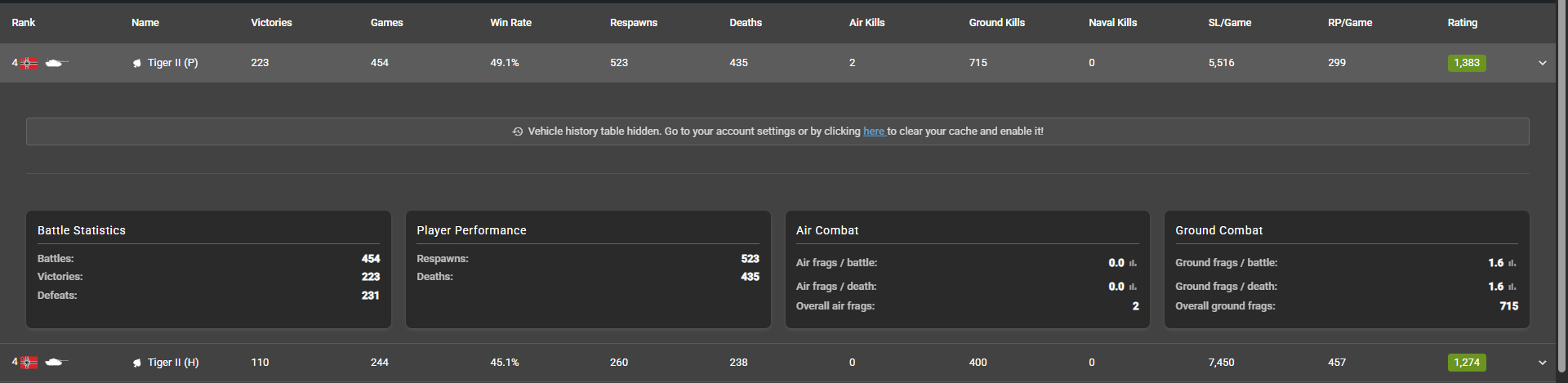
Task: Click the German flag icon in Tiger II (P) row
Action: point(29,63)
